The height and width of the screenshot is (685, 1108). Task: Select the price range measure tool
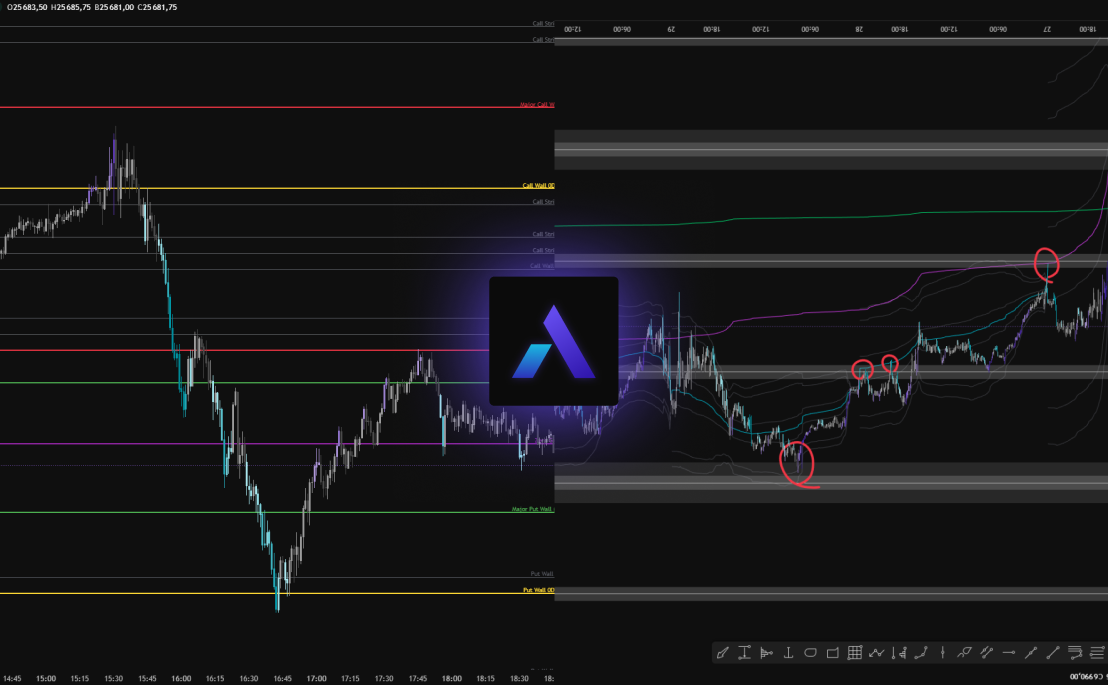pyautogui.click(x=745, y=652)
